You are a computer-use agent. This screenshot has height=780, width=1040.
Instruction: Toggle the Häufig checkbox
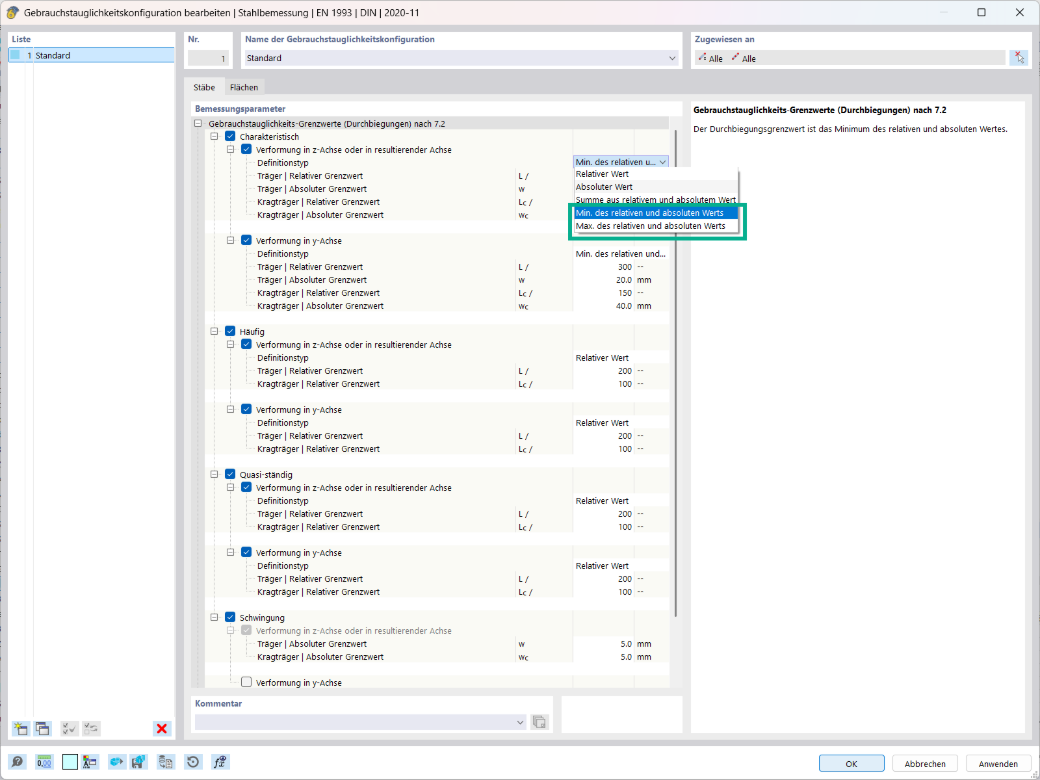(230, 332)
